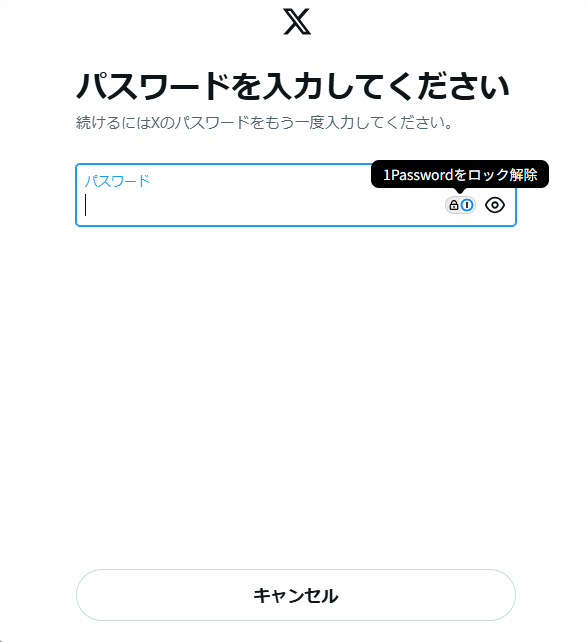Click the パスワードを入力してください heading
Image resolution: width=586 pixels, height=642 pixels.
tap(292, 86)
